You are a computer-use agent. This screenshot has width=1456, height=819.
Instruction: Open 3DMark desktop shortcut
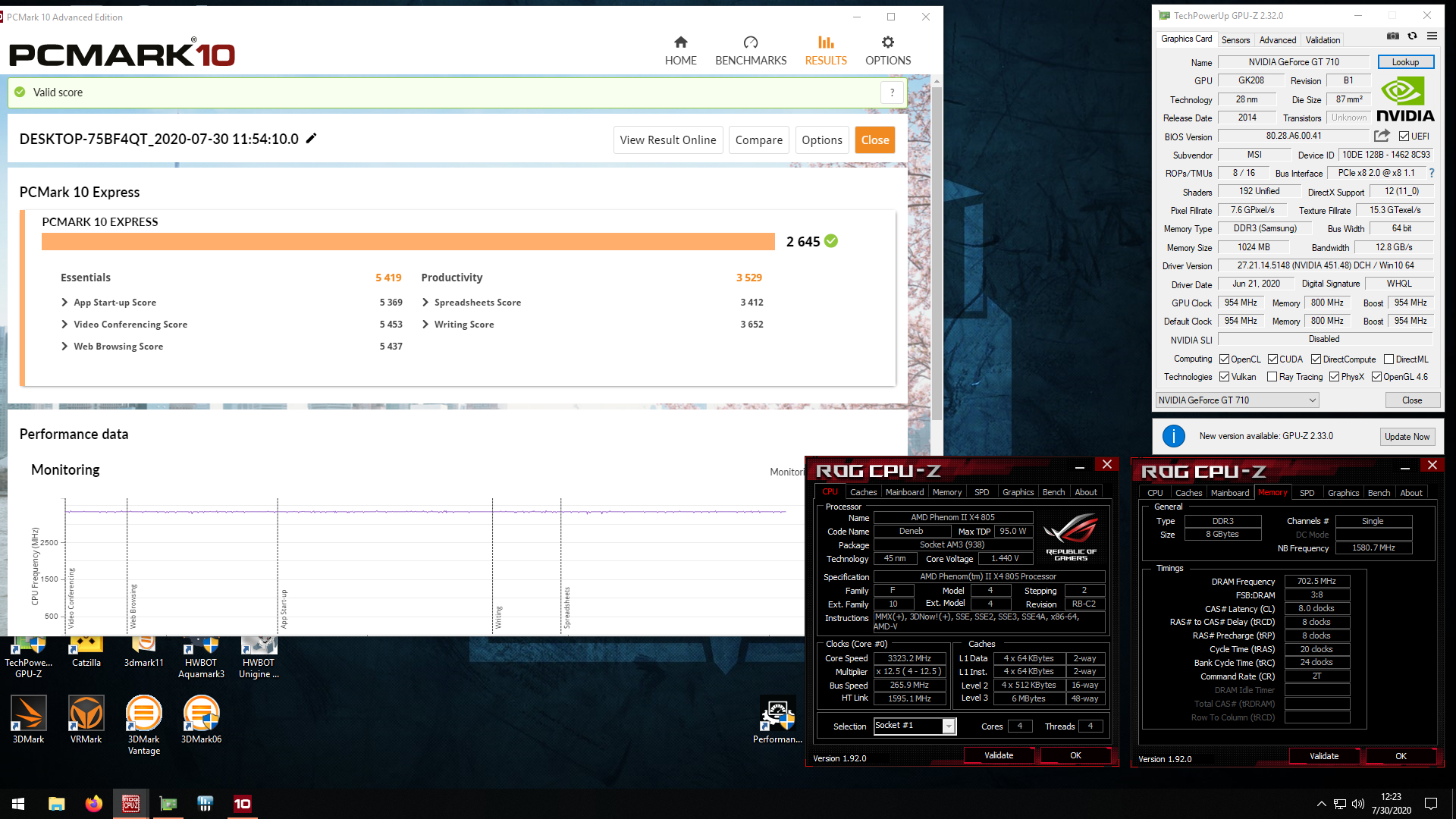tap(28, 720)
